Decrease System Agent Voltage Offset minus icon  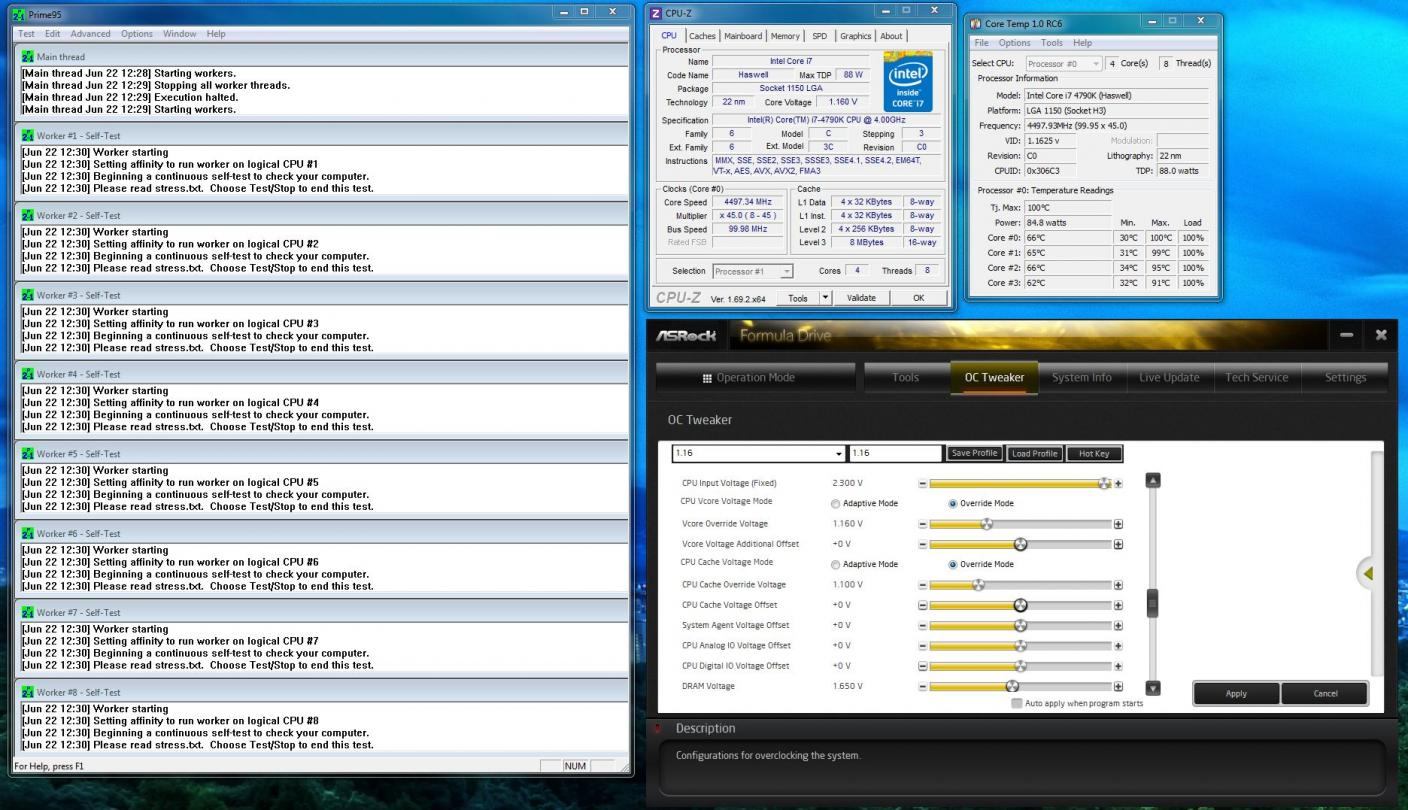pos(922,625)
